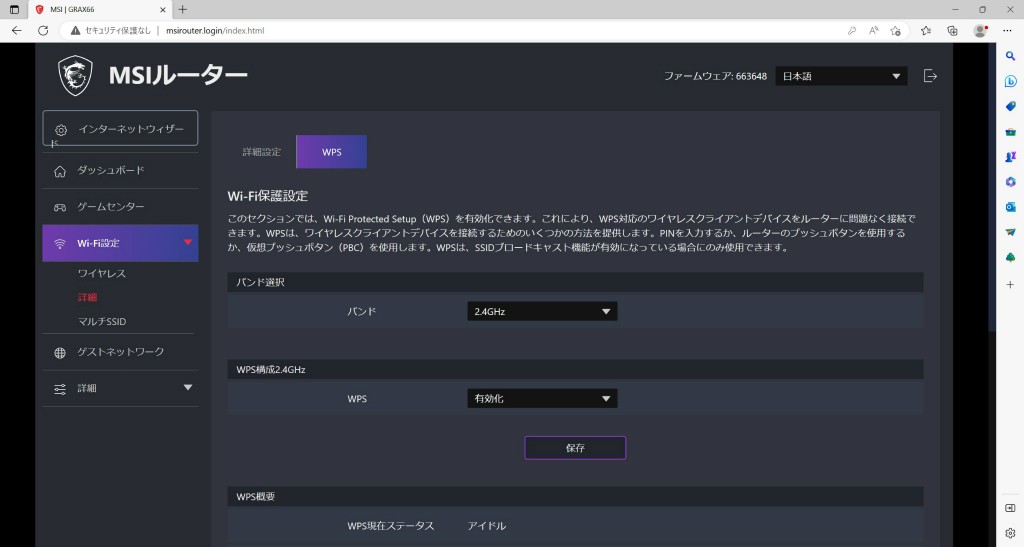1024x547 pixels.
Task: Click the ファームウェア: 663648 text
Action: click(715, 76)
